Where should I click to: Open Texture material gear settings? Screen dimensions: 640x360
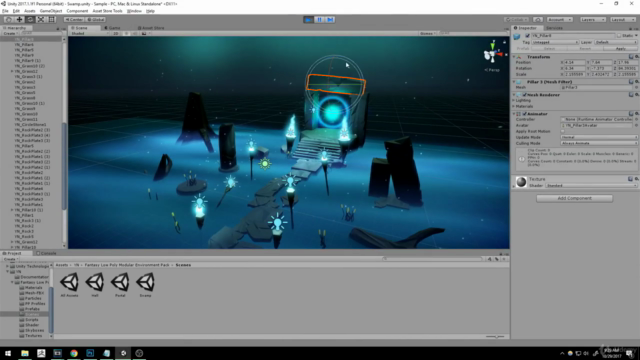point(636,179)
